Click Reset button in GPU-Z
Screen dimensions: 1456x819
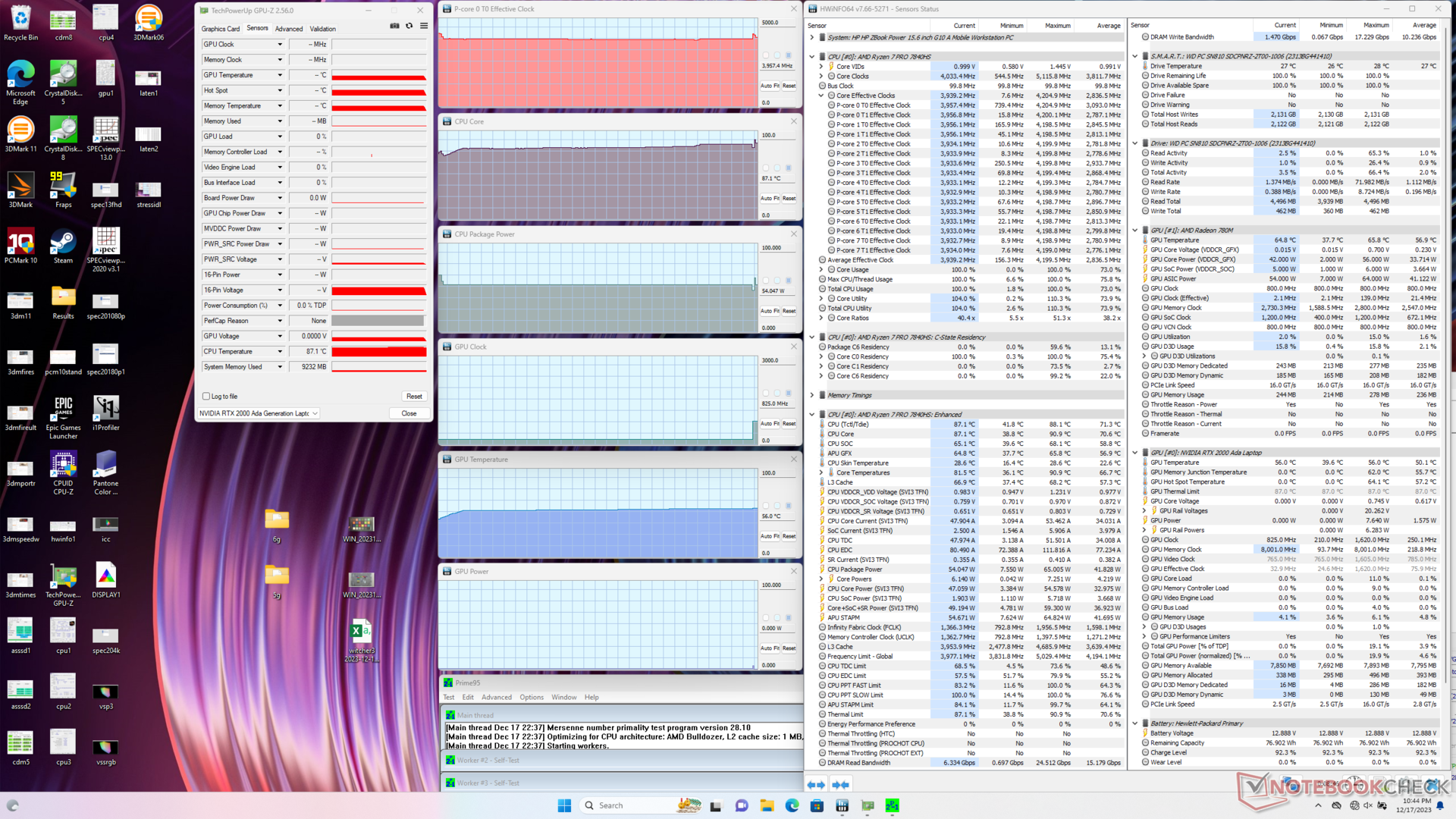pyautogui.click(x=414, y=397)
